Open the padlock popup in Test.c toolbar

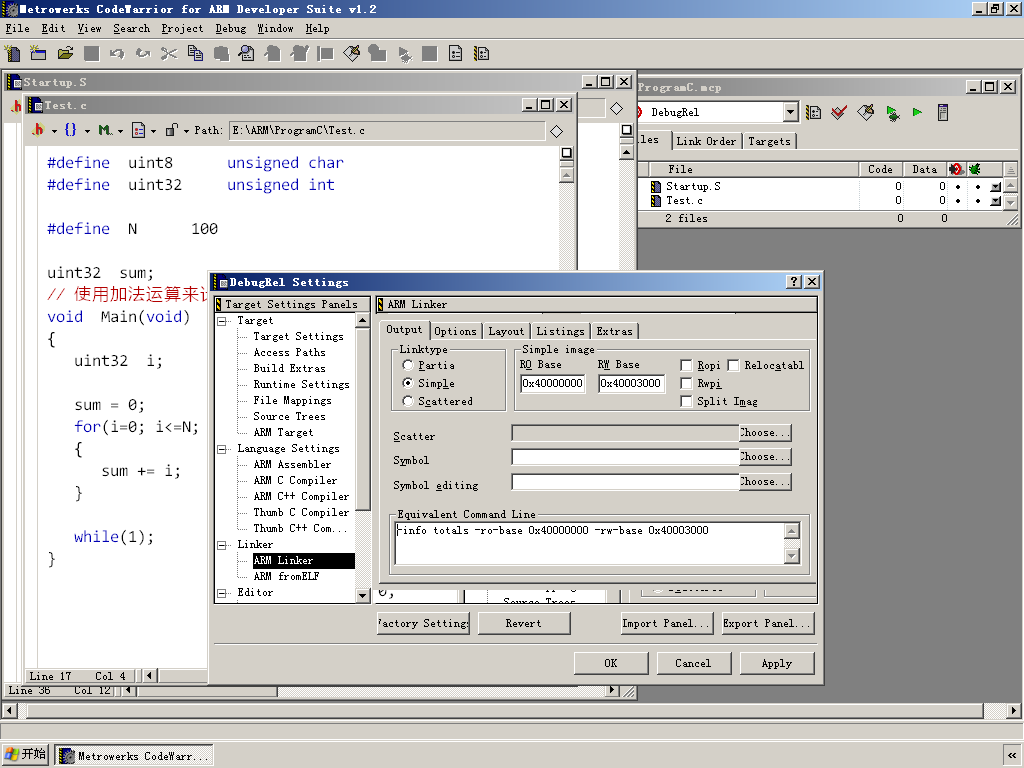(177, 130)
